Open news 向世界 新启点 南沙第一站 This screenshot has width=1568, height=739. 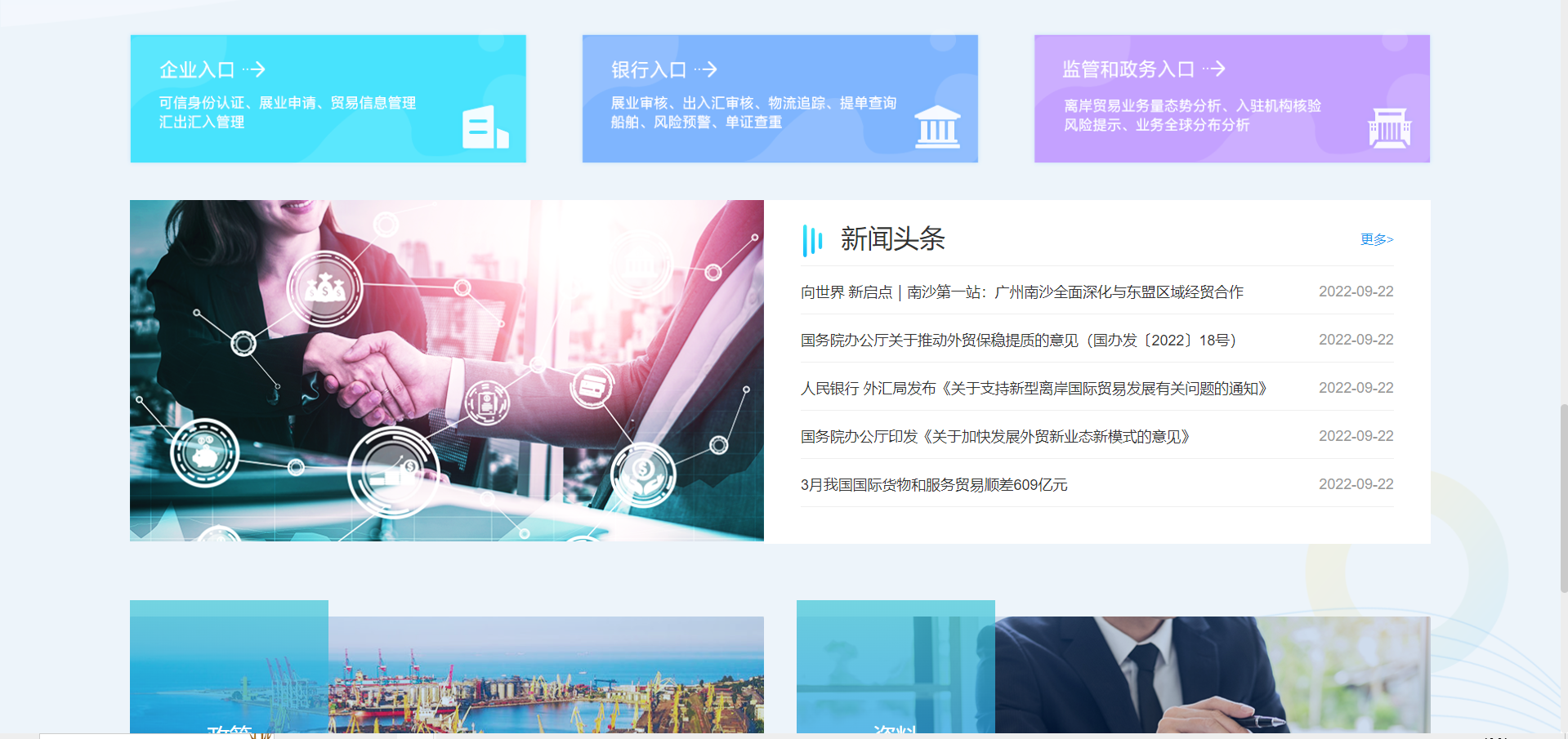pos(1022,292)
